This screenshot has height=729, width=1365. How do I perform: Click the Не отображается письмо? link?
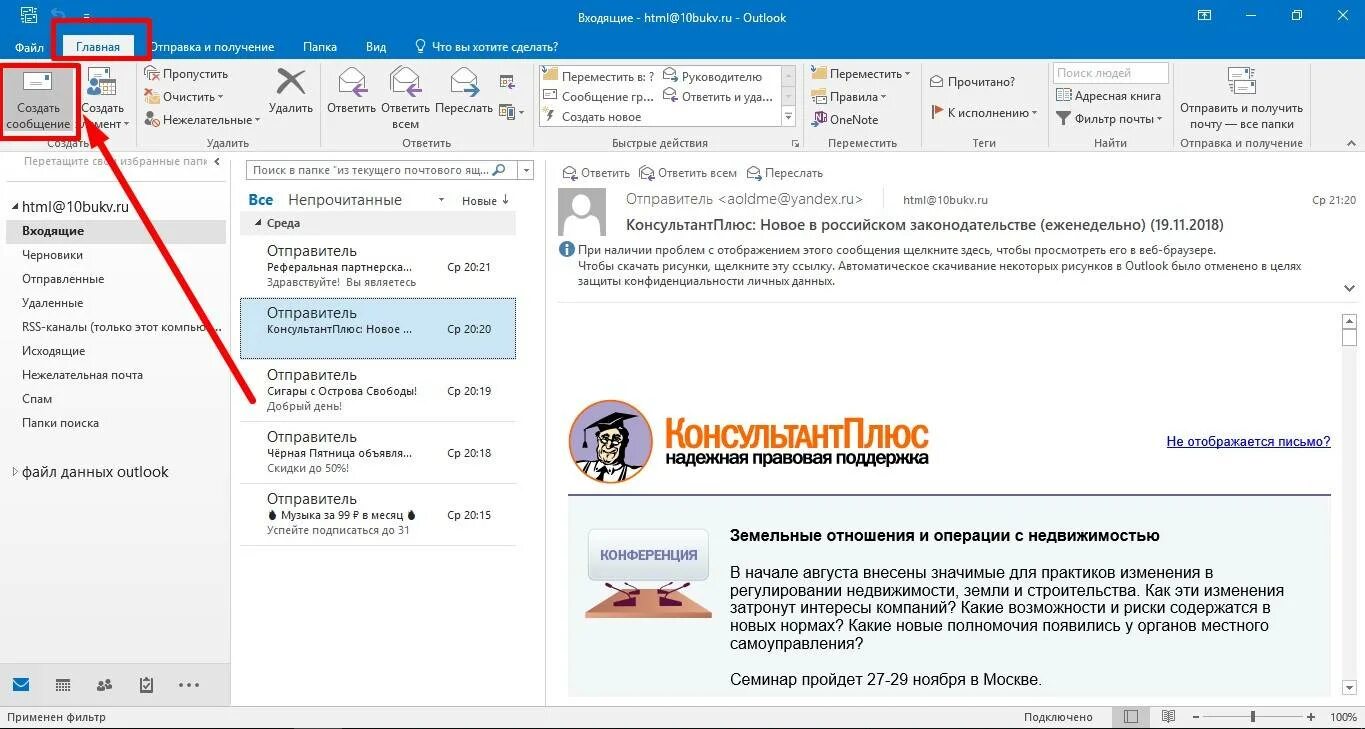[x=1248, y=441]
